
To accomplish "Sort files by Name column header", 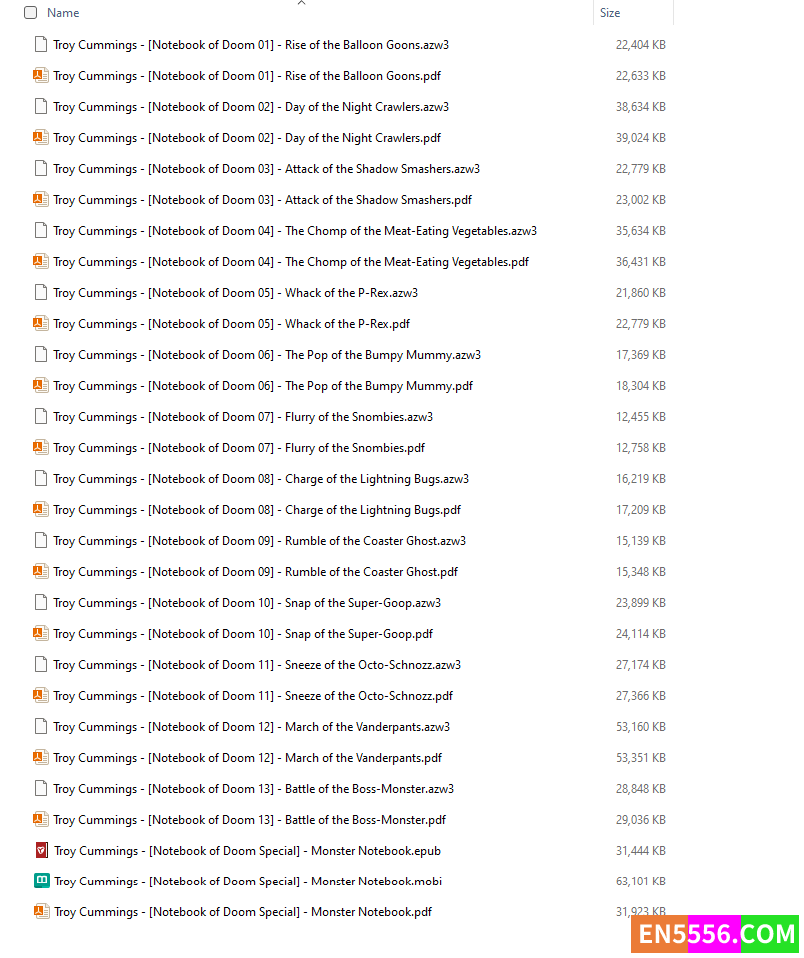I will tap(63, 13).
